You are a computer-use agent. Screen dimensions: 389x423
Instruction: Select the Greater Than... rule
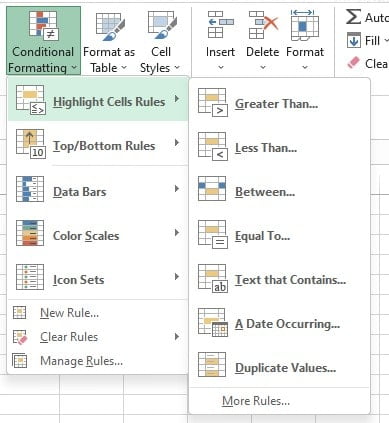click(279, 103)
